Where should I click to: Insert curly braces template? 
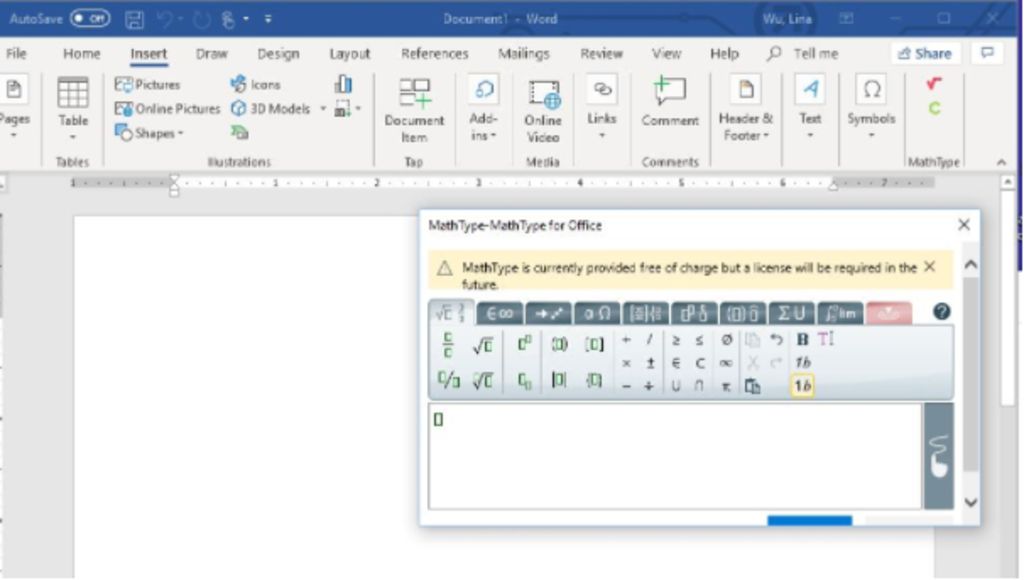point(594,379)
